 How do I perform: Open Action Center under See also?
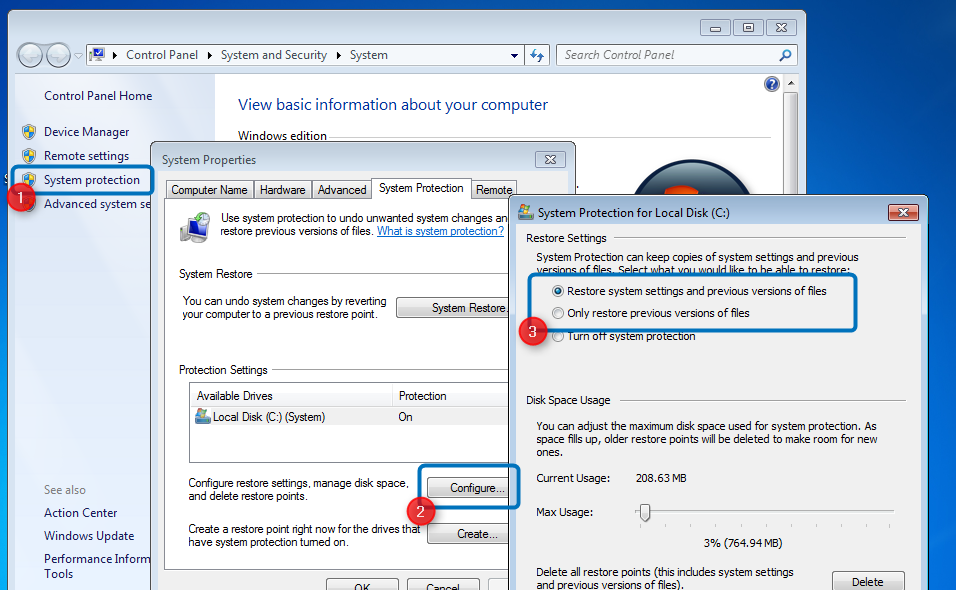tap(80, 513)
